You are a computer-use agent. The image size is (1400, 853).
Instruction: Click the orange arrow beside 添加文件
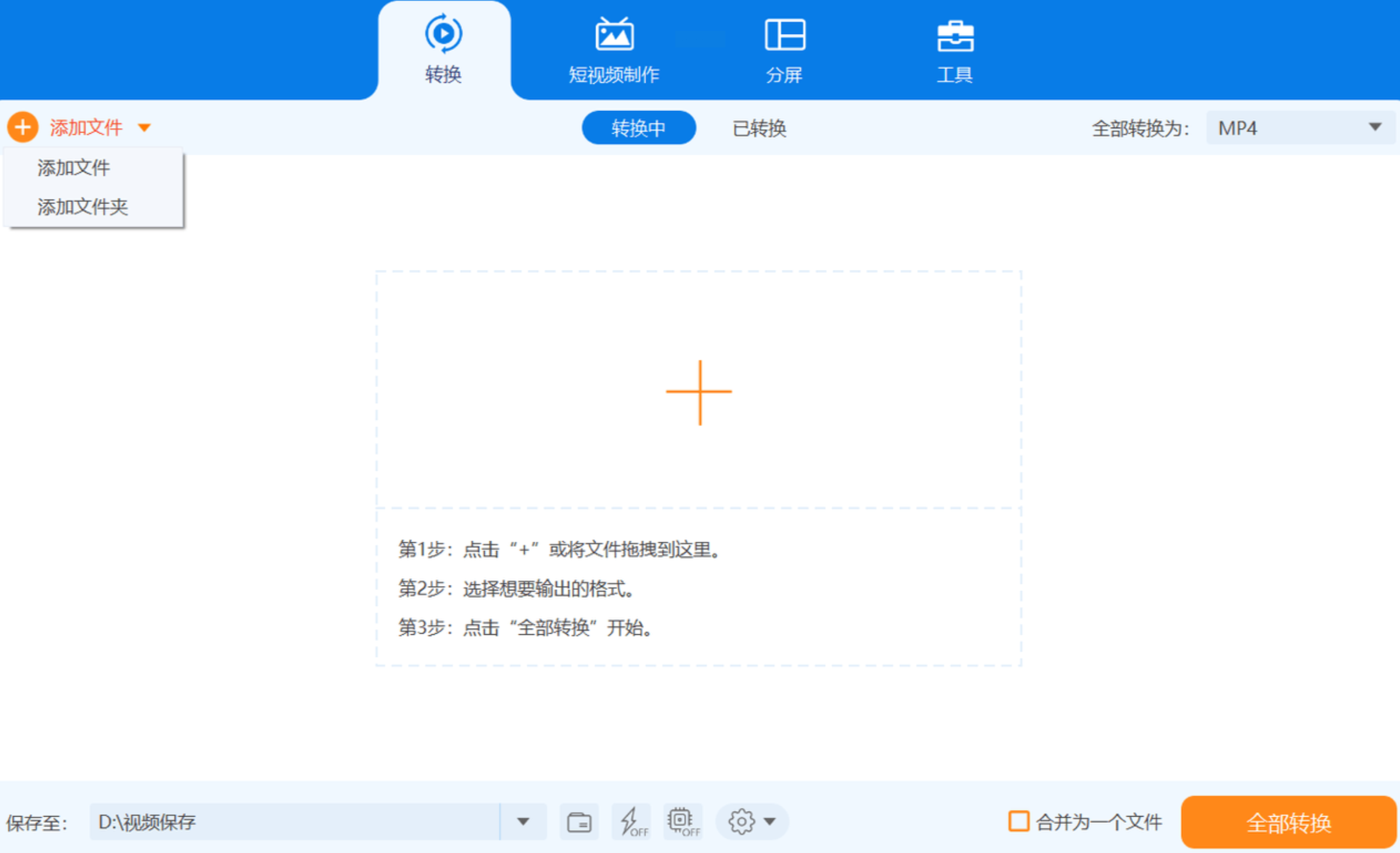144,128
